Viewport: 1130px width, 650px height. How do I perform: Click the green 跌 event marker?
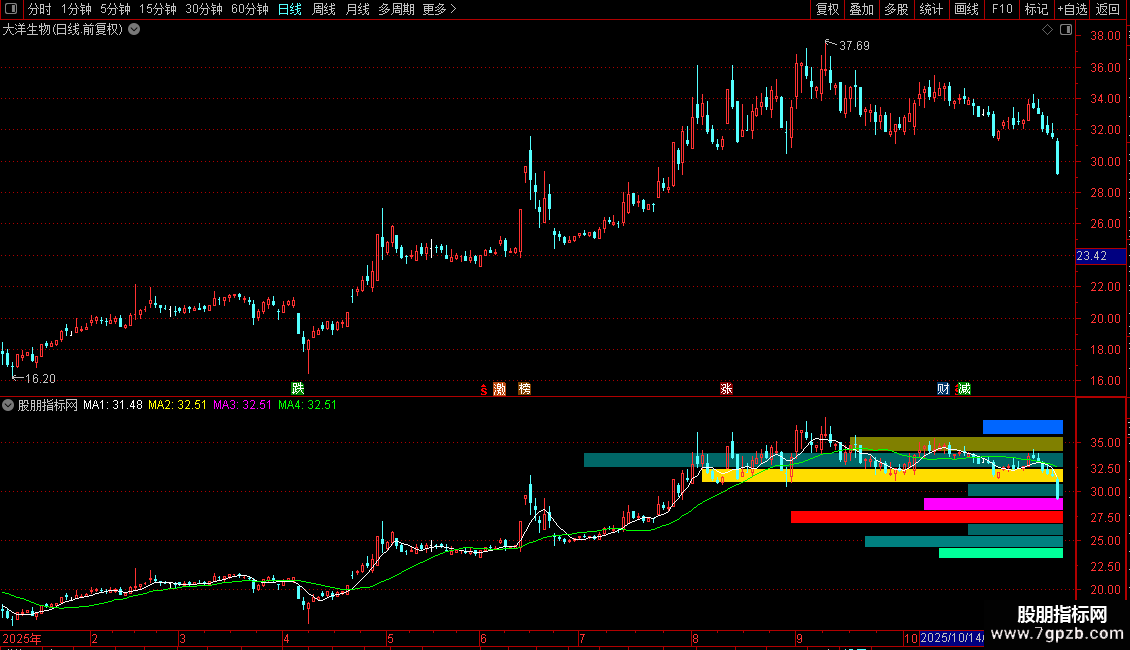pyautogui.click(x=298, y=388)
